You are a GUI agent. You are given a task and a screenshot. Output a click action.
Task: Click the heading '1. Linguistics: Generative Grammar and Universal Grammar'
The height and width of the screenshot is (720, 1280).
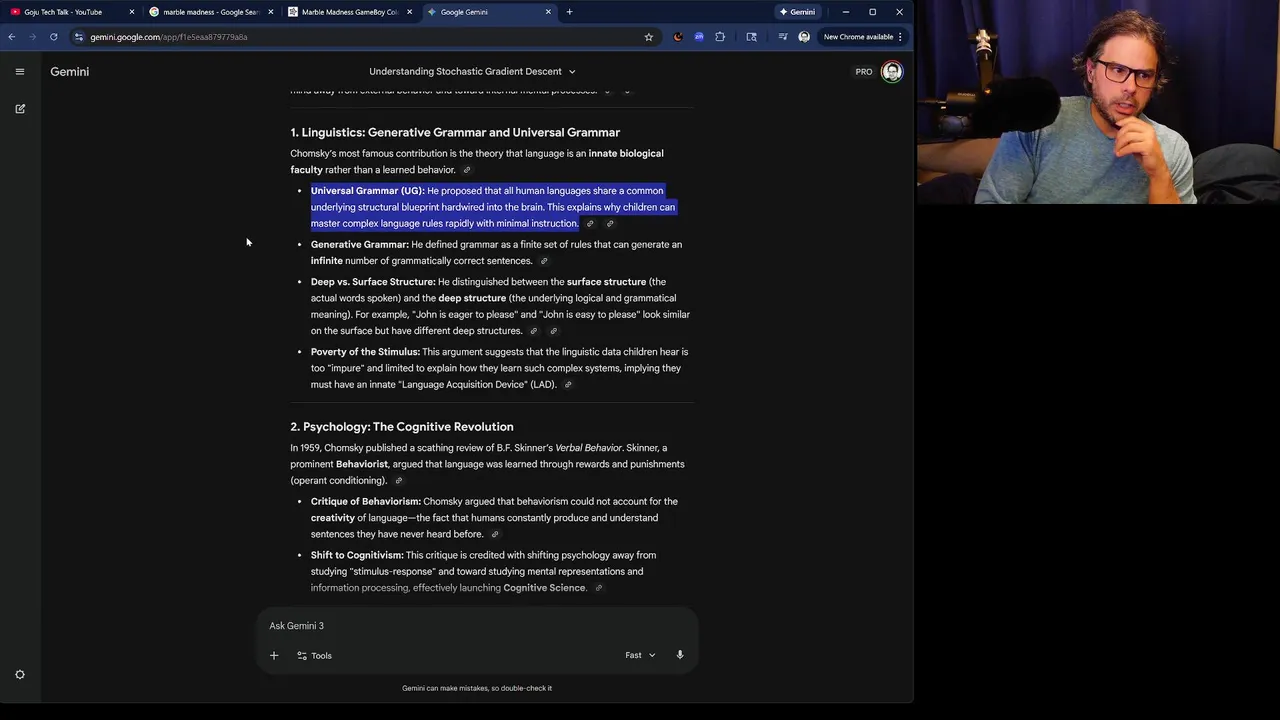tap(455, 132)
